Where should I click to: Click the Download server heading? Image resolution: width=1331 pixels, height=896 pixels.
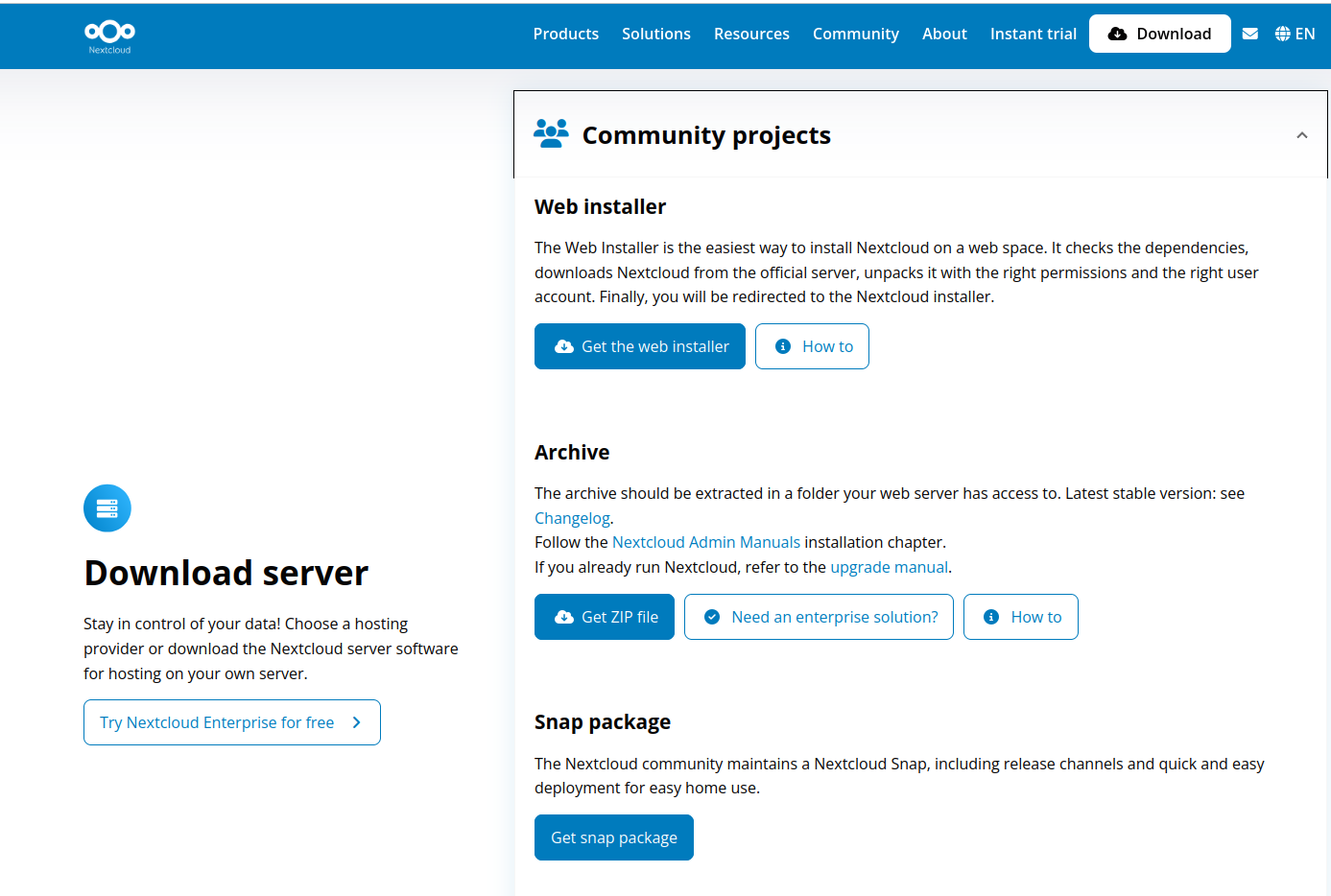pos(226,573)
